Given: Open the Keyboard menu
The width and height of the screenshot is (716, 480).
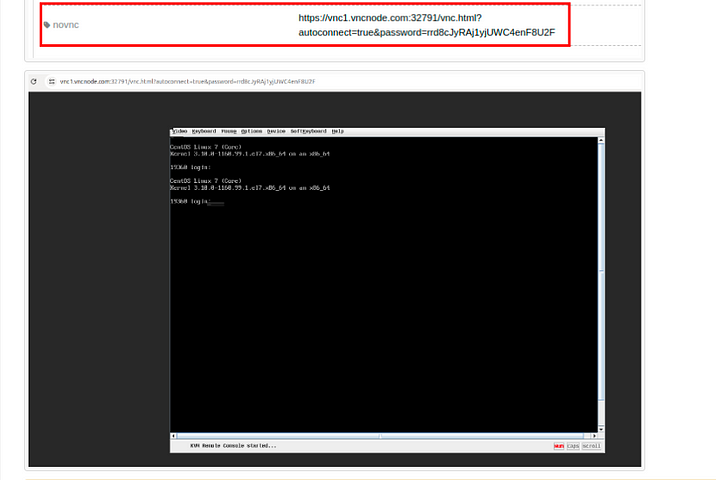Looking at the screenshot, I should point(204,131).
